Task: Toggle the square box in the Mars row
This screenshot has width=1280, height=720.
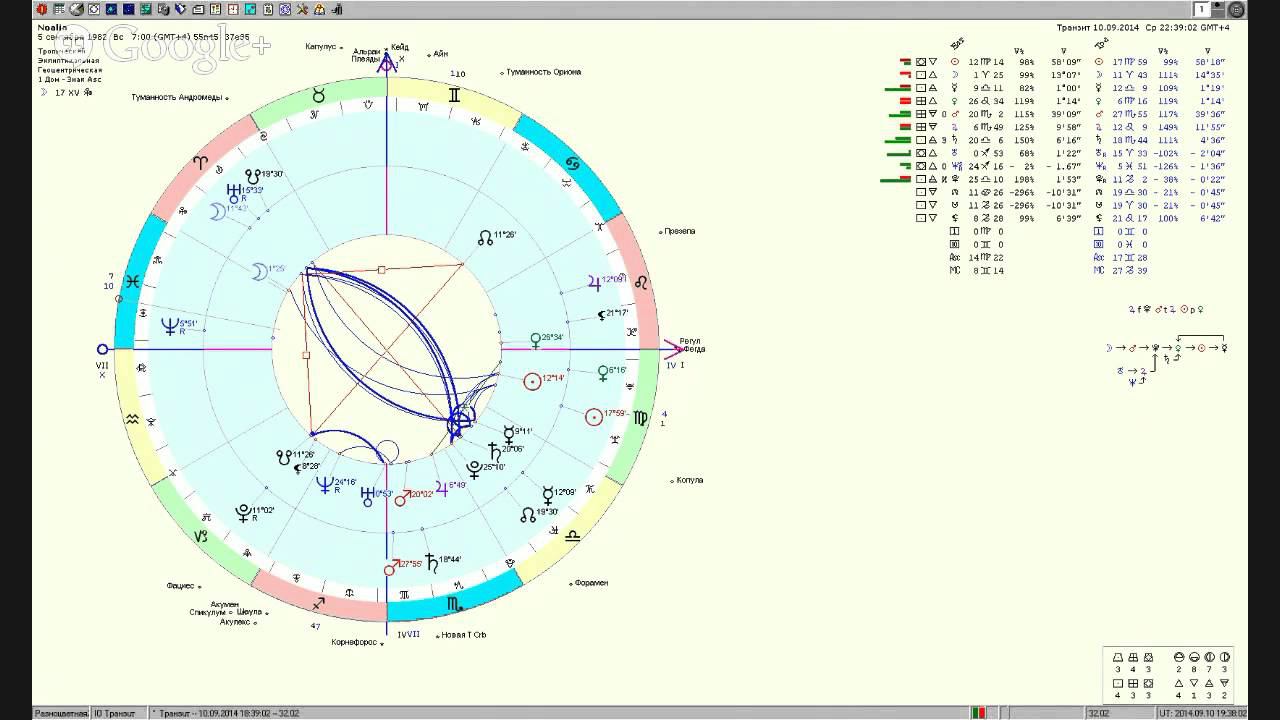Action: (x=921, y=114)
